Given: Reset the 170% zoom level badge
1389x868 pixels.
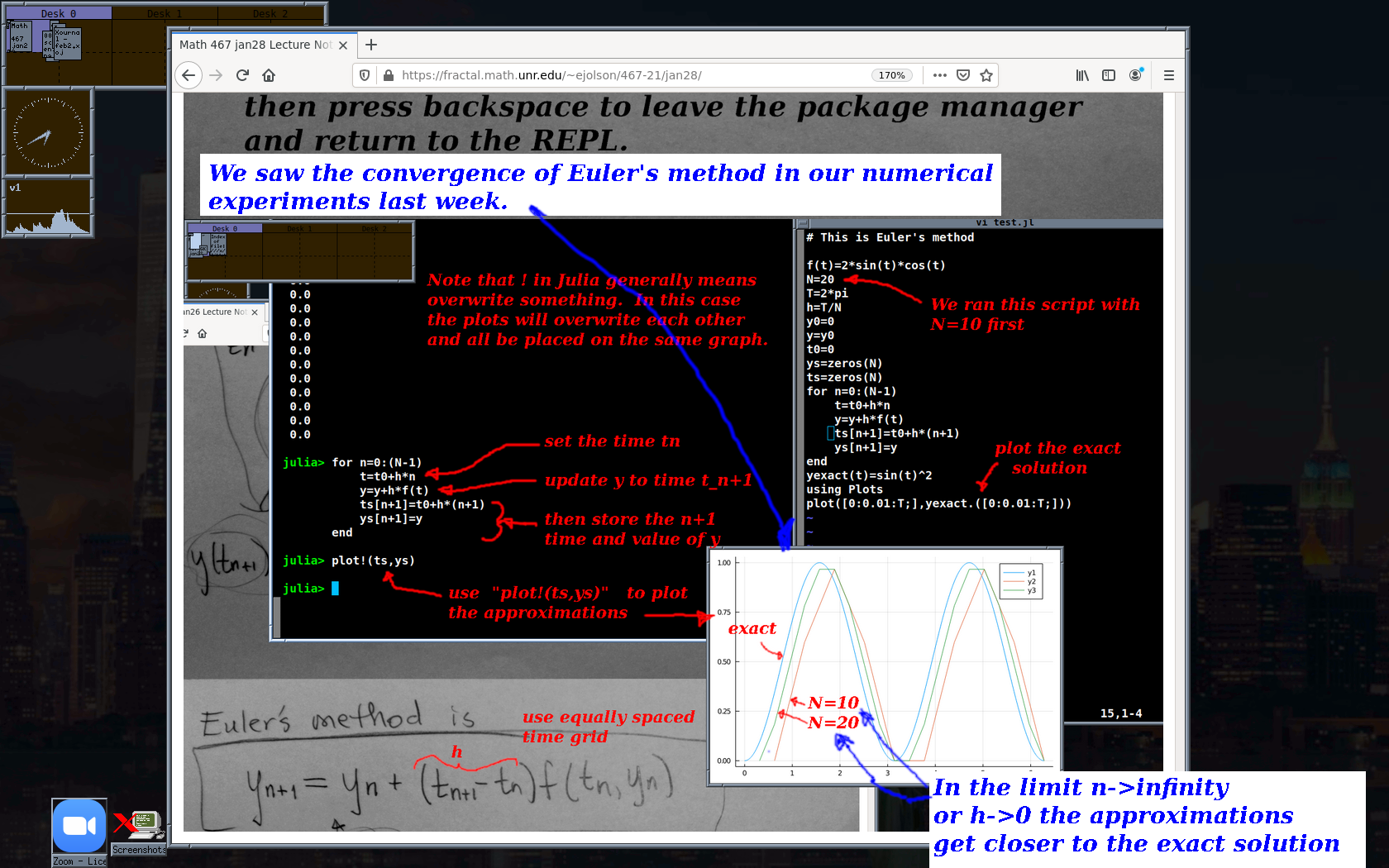Looking at the screenshot, I should (891, 75).
